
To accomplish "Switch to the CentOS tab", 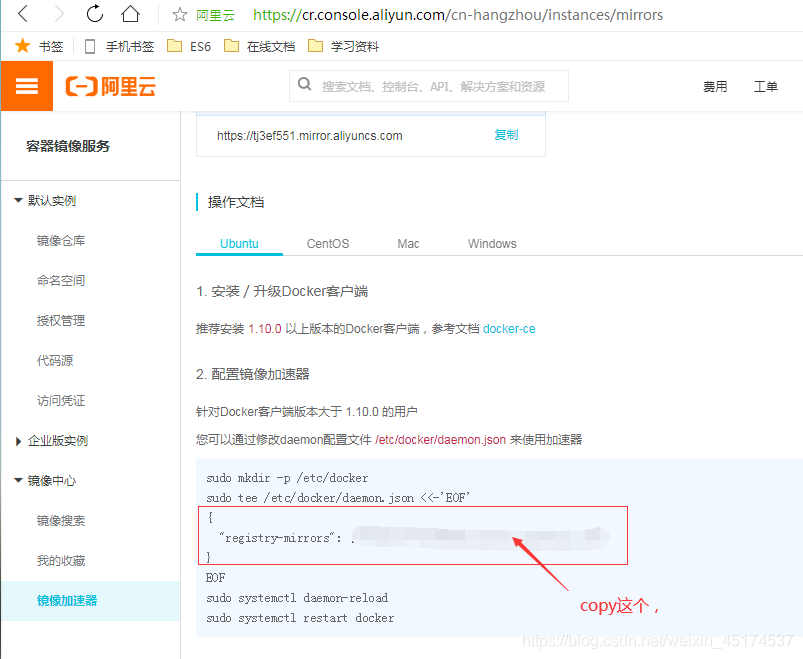I will click(x=328, y=244).
